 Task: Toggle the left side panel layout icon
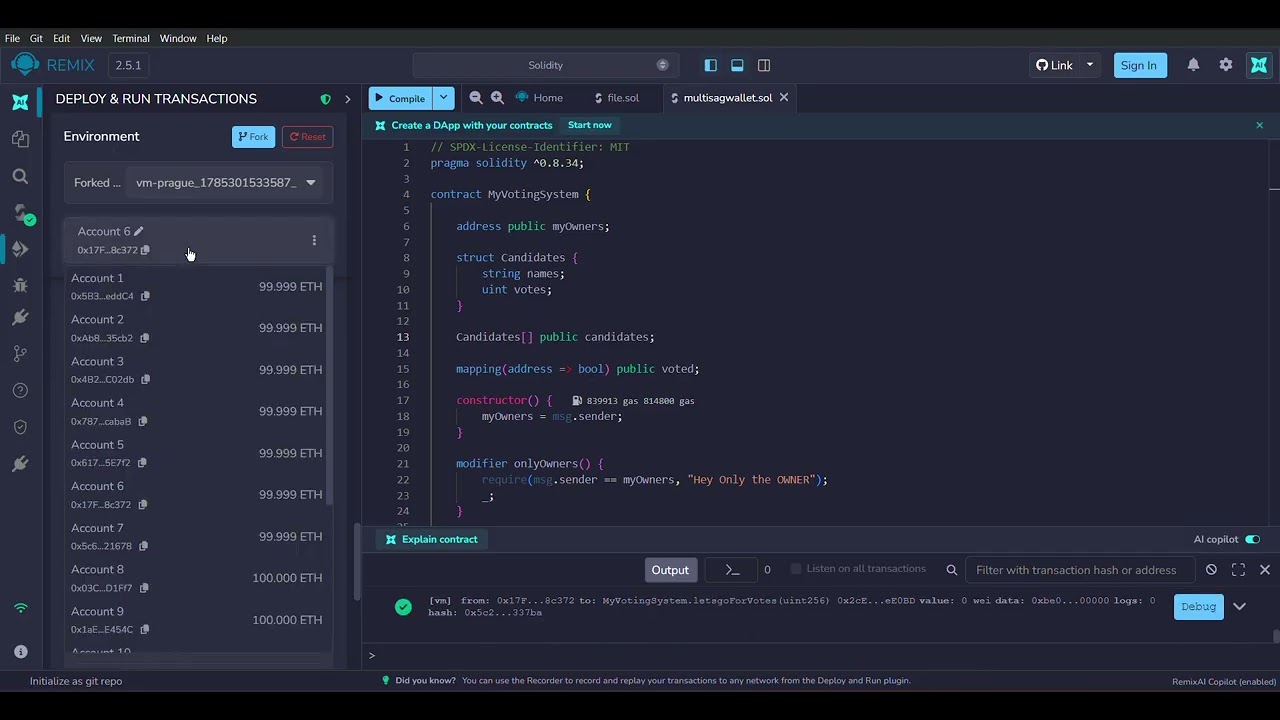[x=711, y=65]
